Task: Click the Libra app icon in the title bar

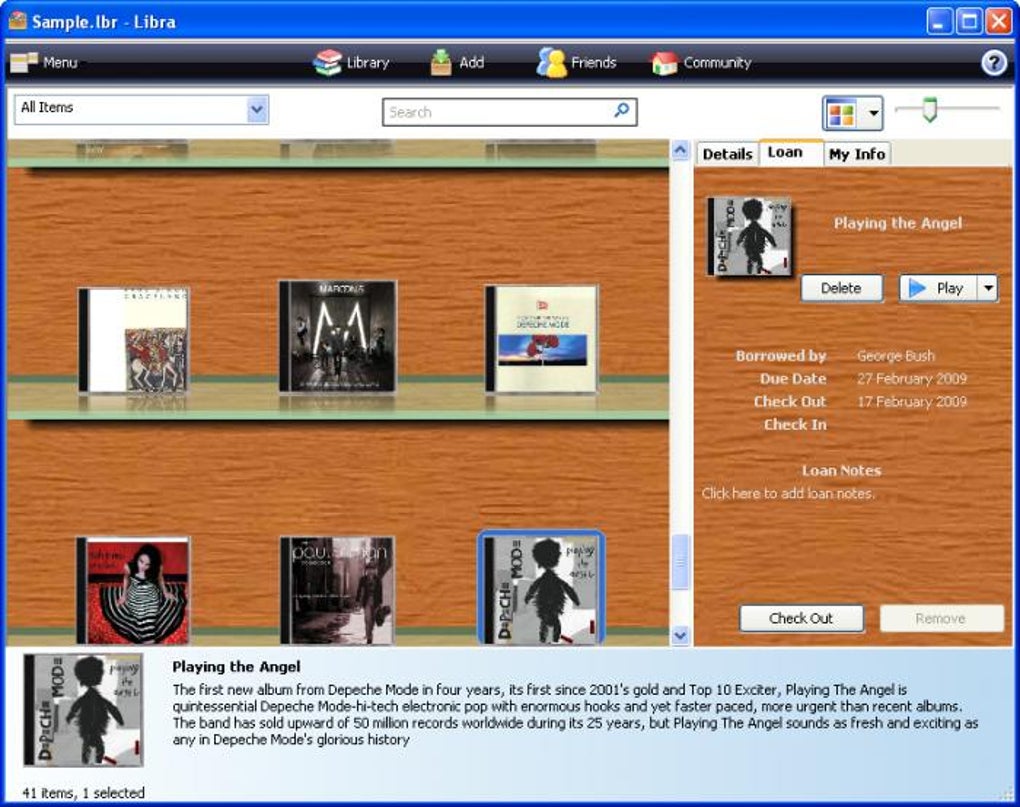Action: pos(18,21)
